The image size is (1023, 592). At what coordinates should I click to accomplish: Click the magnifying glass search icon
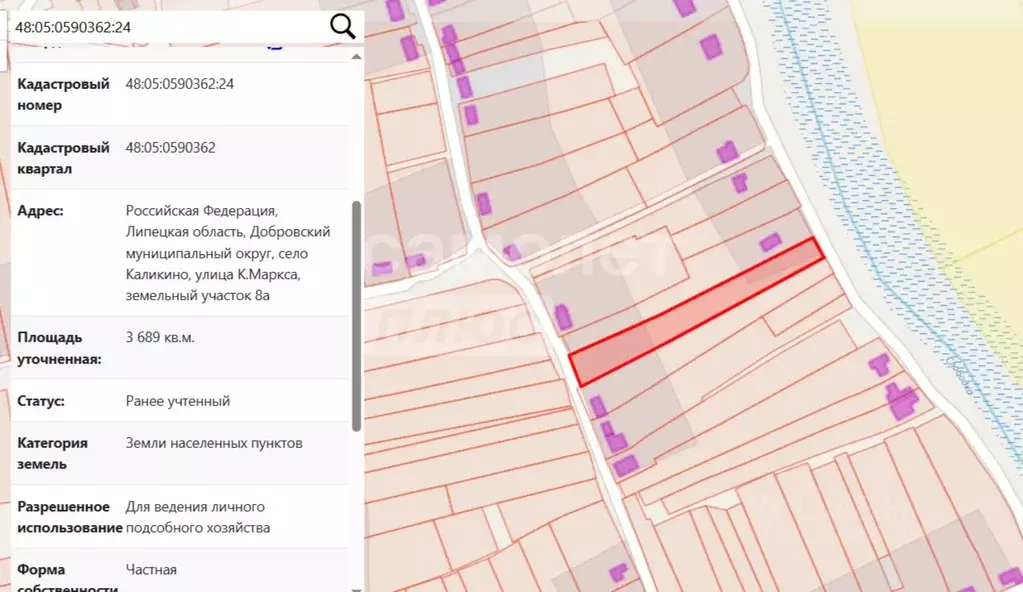[x=343, y=27]
